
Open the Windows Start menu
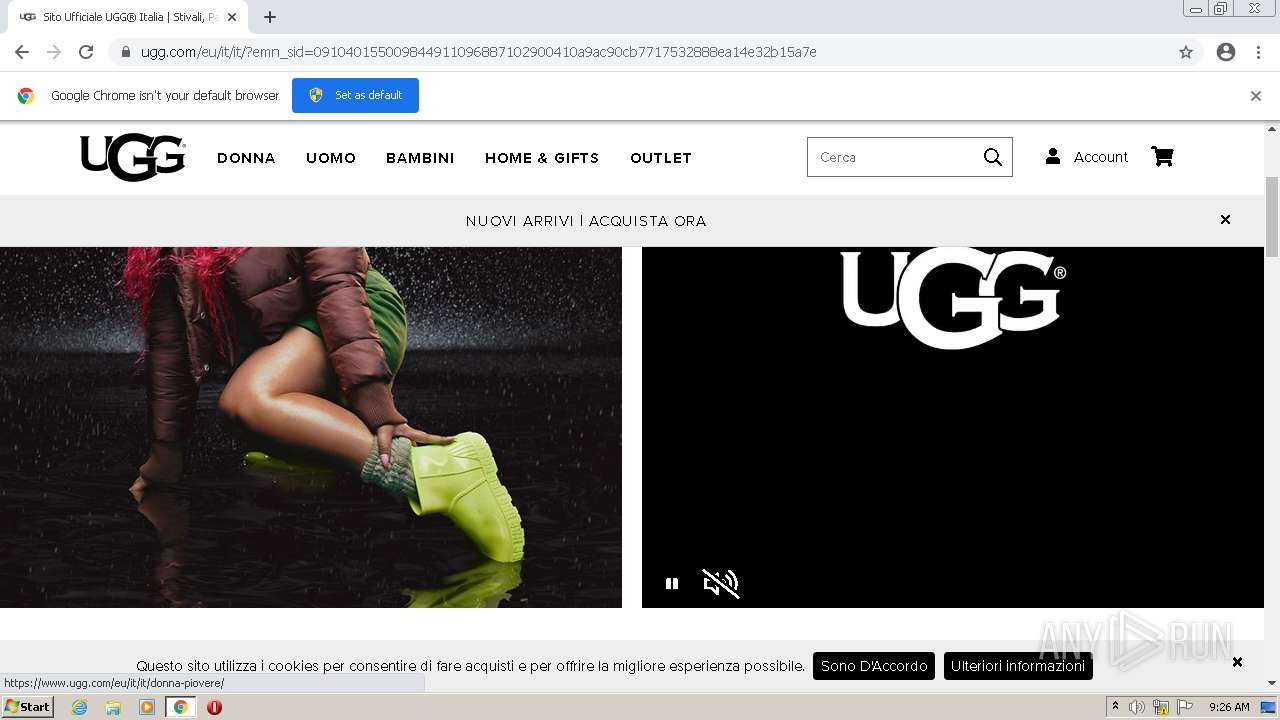(28, 707)
